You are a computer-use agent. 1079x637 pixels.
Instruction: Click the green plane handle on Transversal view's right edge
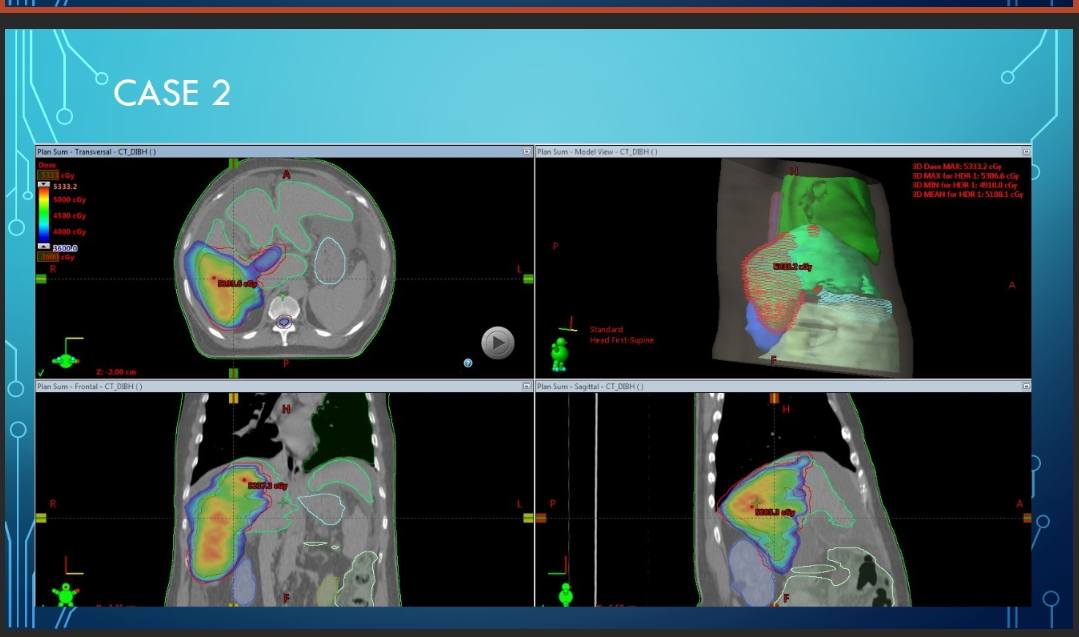click(x=528, y=279)
